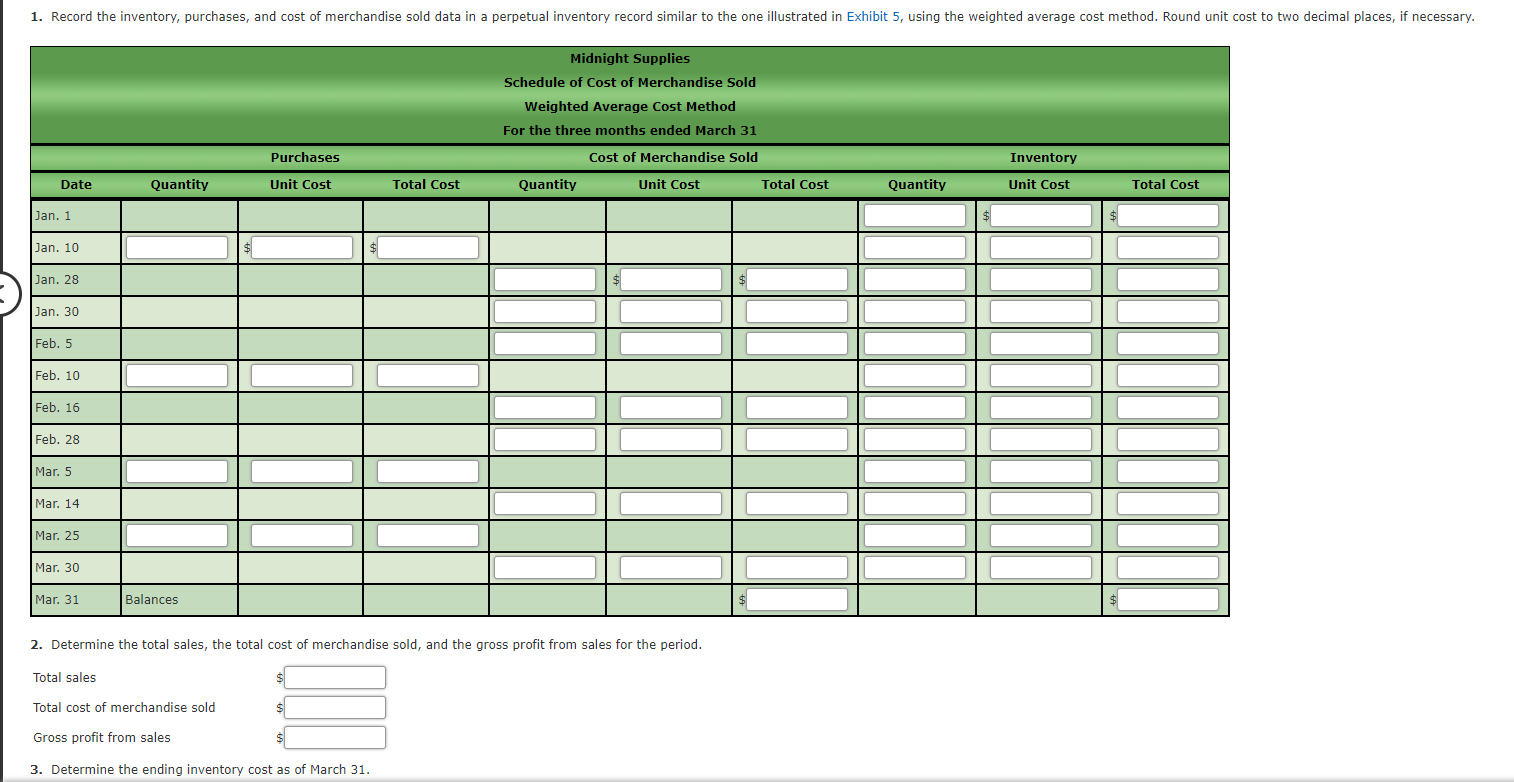Click Feb. 10 Purchases Unit Cost field
1514x782 pixels.
pos(302,375)
